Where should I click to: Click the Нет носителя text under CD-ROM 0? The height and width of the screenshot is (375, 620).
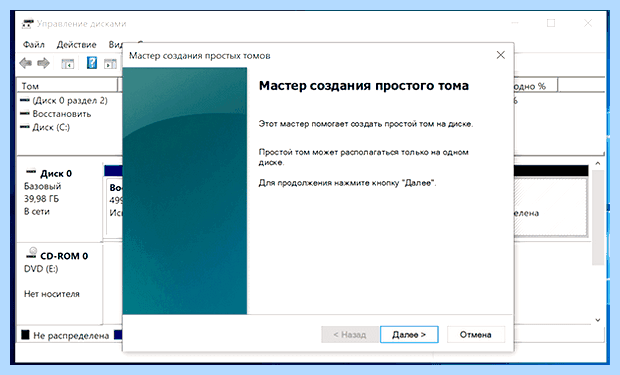pyautogui.click(x=52, y=294)
